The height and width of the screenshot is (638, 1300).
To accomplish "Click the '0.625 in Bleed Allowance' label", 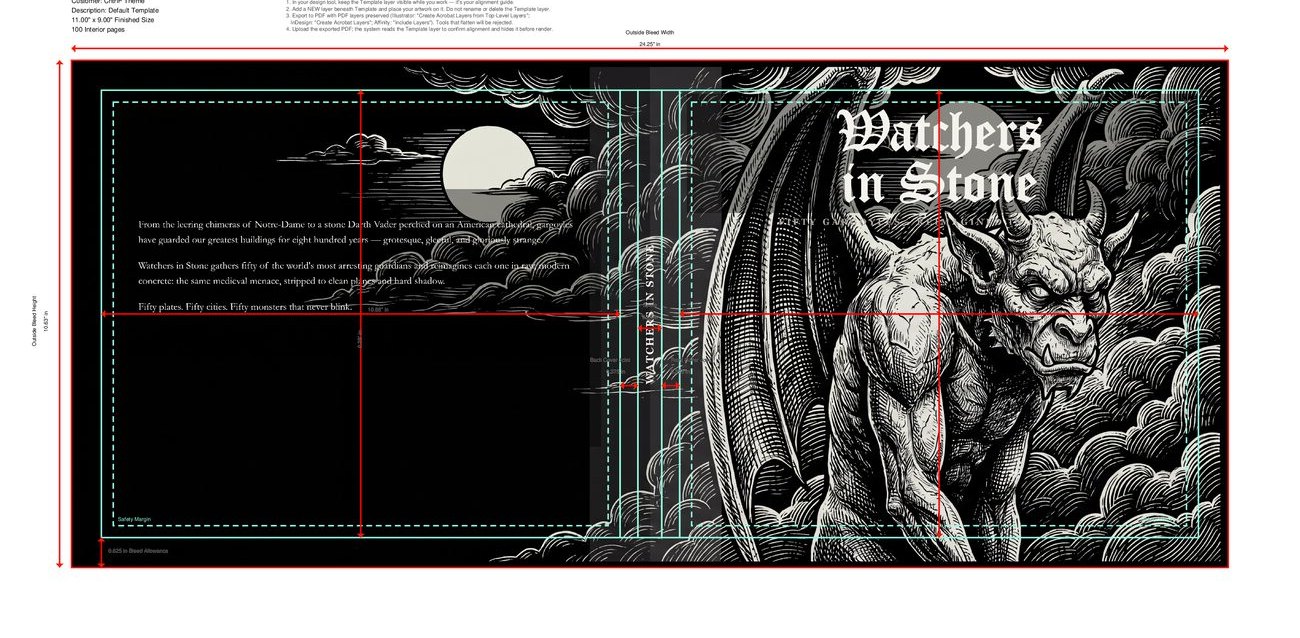I will [138, 551].
